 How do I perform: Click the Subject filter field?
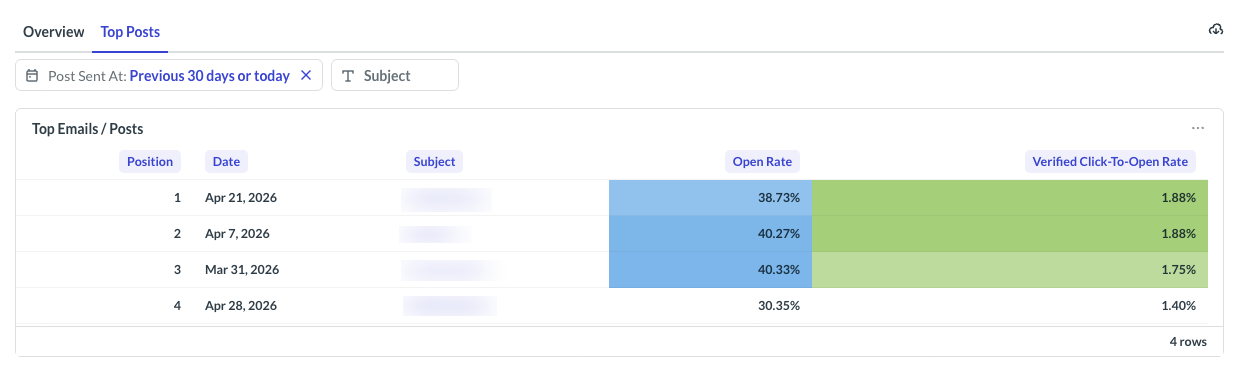(395, 75)
